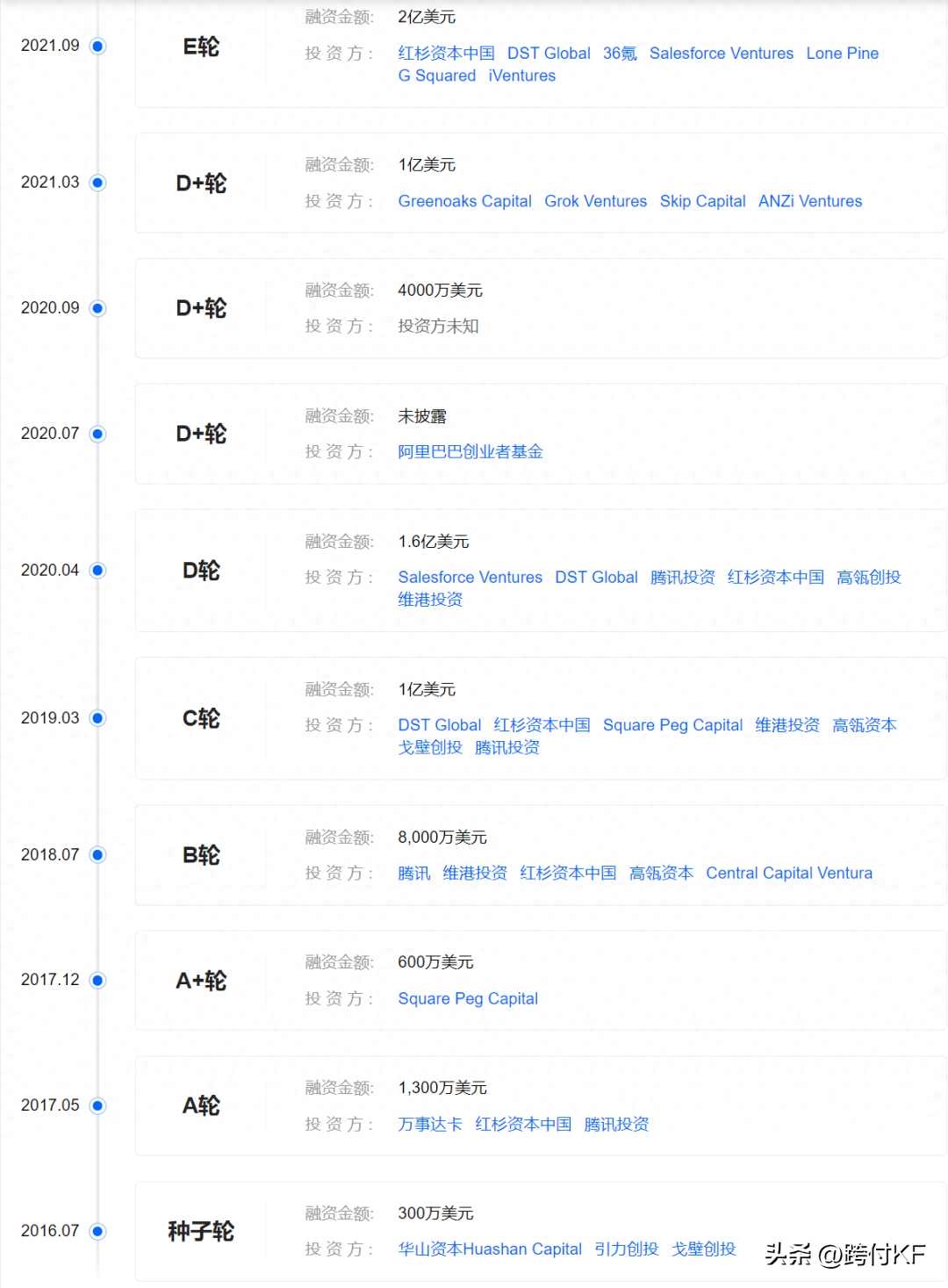The image size is (948, 1288).
Task: Open the Central Capital Ventura link
Action: pos(789,874)
